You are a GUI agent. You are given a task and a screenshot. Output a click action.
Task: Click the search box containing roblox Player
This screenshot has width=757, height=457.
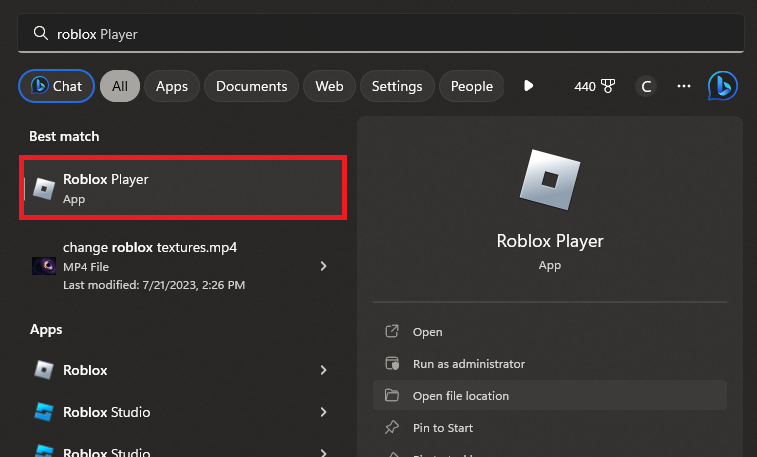tap(381, 33)
